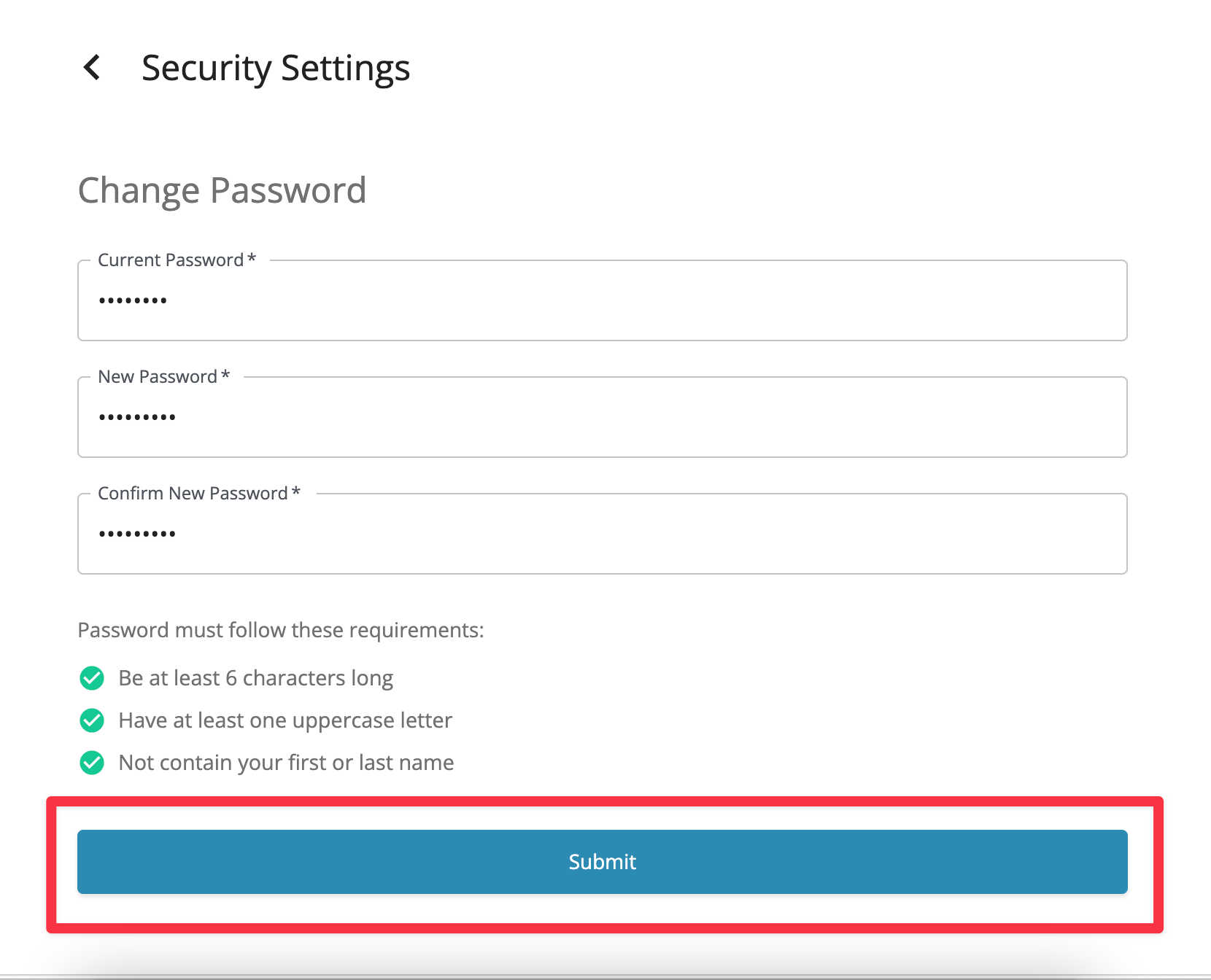Viewport: 1211px width, 980px height.
Task: Click the password requirements intro text
Action: click(x=281, y=630)
